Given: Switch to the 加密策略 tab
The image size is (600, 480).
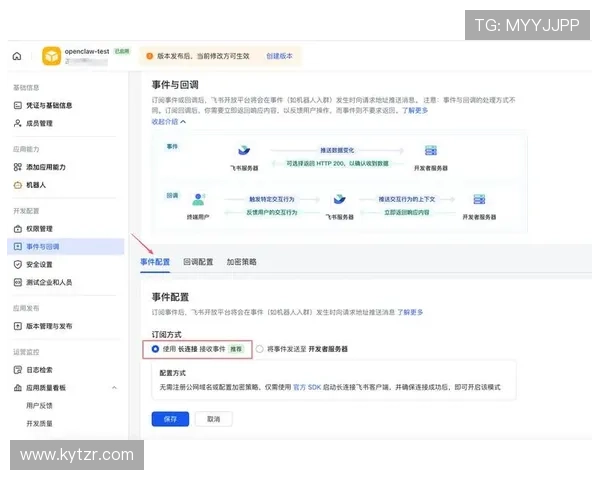Looking at the screenshot, I should 241,262.
